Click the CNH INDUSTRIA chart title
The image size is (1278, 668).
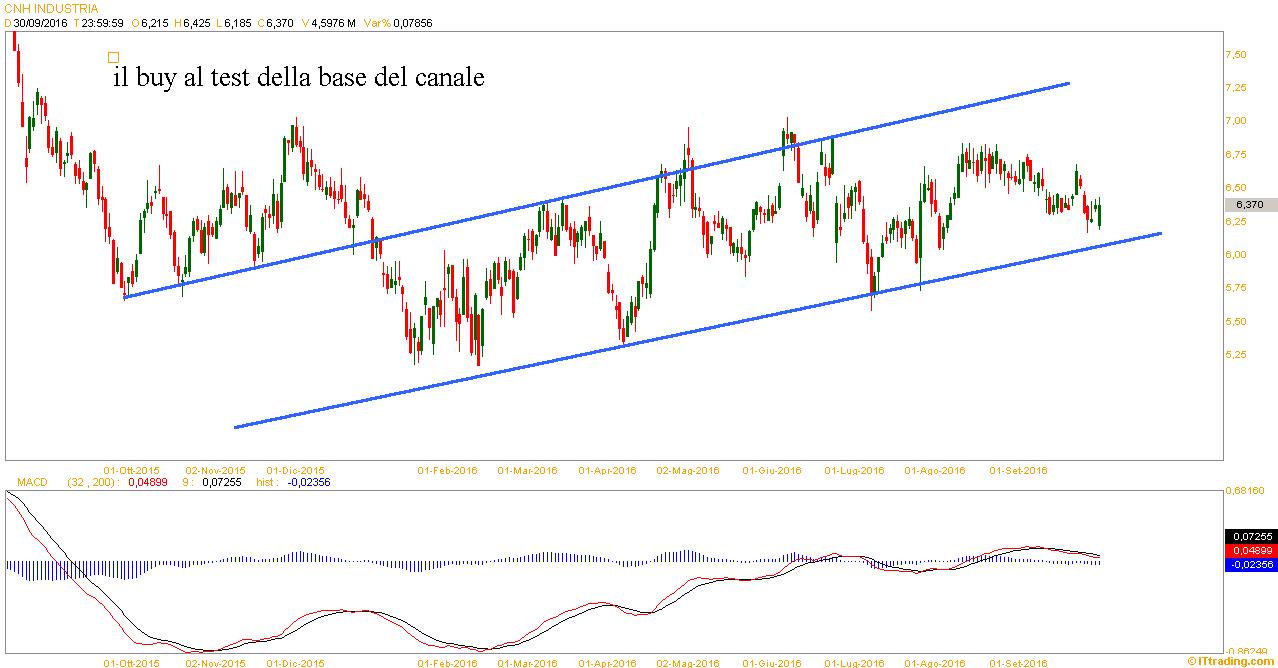pos(51,8)
